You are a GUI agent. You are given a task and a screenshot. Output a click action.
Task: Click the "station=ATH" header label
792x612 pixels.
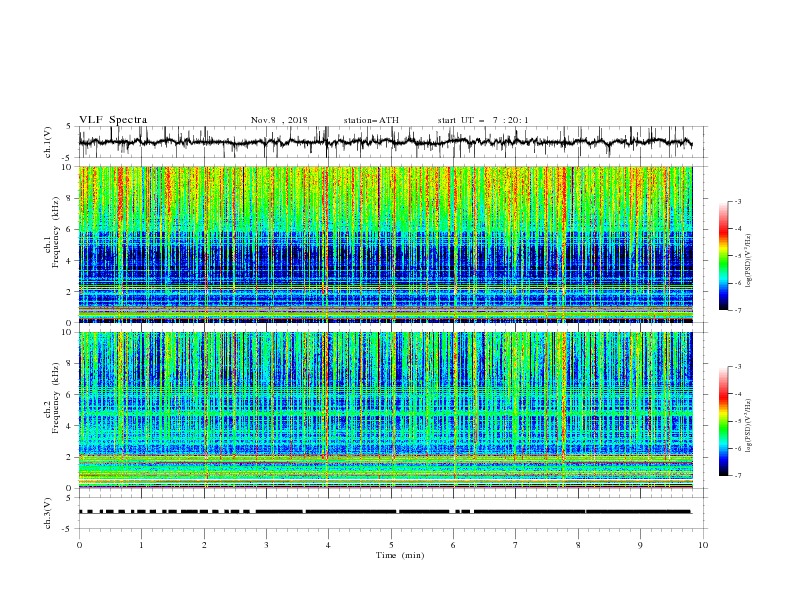(x=371, y=120)
